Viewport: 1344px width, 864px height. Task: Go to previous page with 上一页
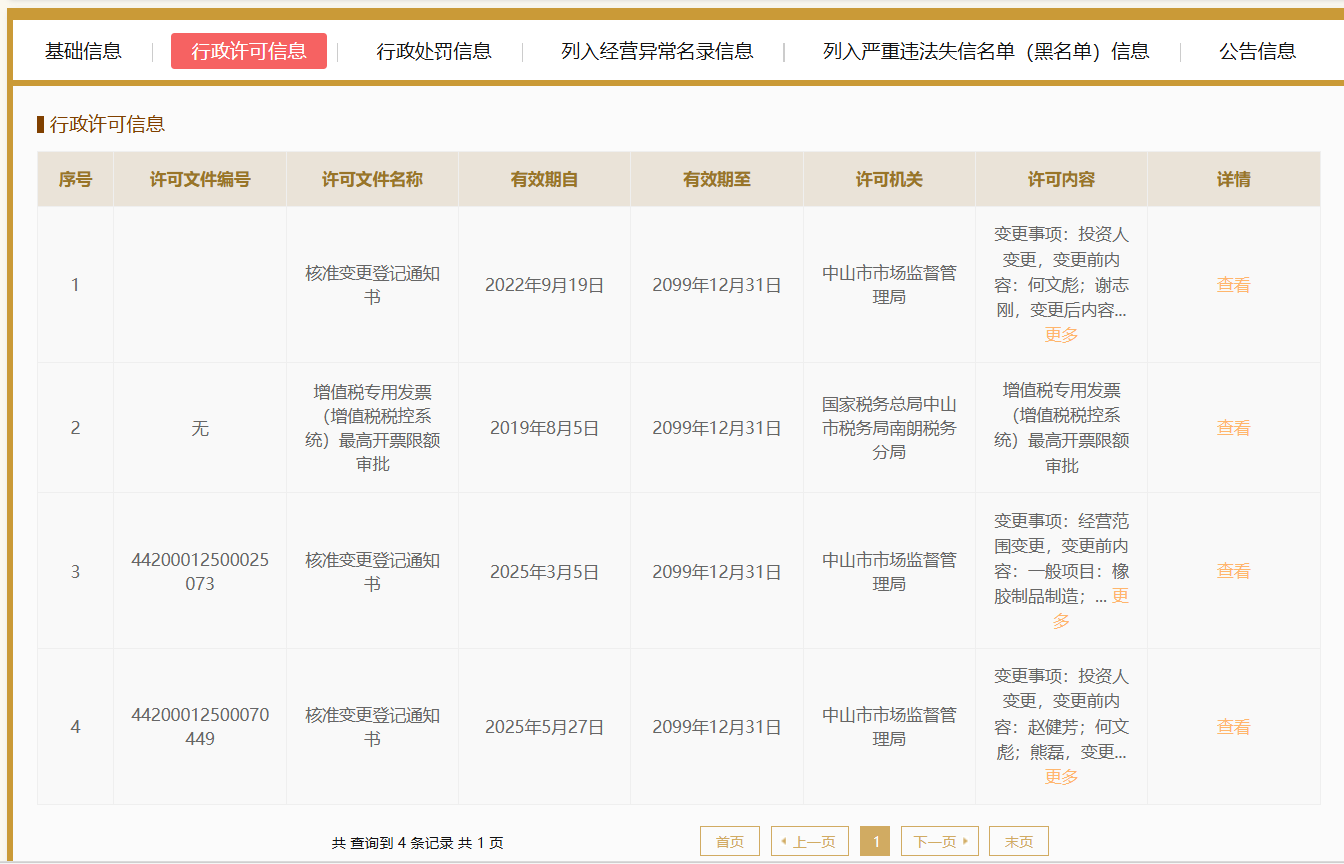809,842
